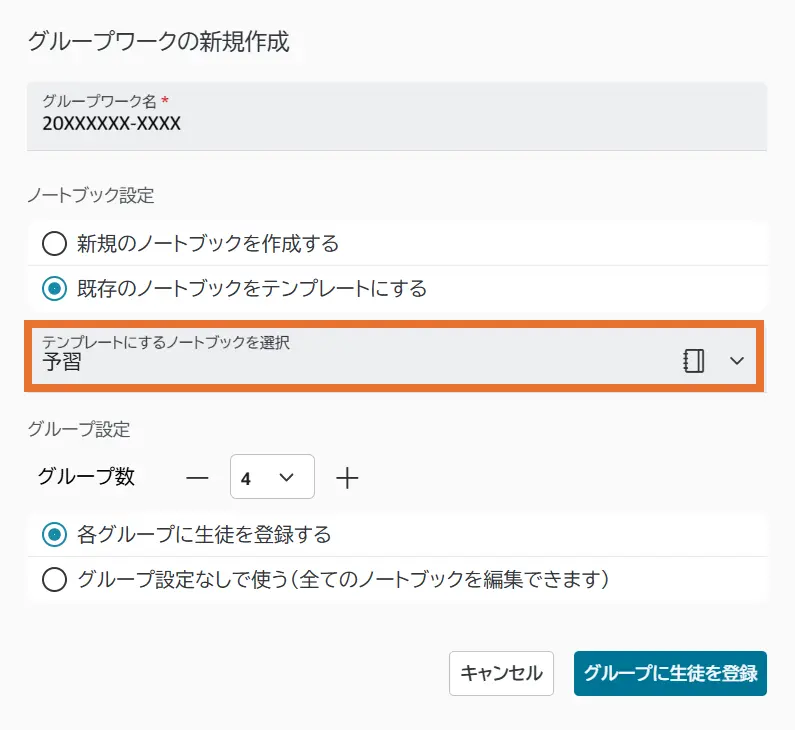
Task: Click the minus icon to decrease グループ数
Action: click(x=197, y=478)
